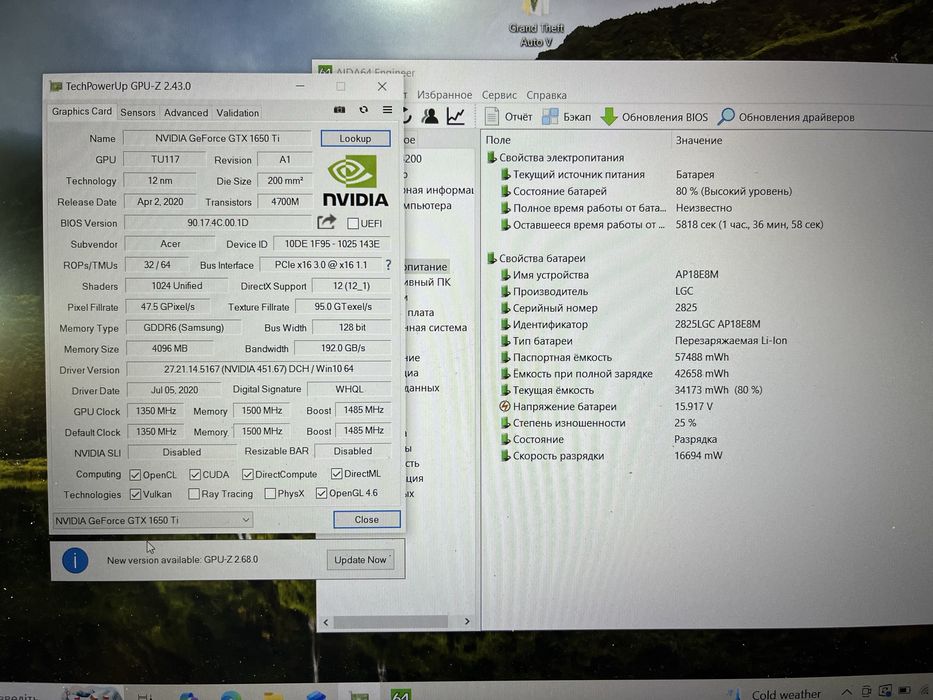Open the GPU-Z hamburger menu

tap(387, 110)
